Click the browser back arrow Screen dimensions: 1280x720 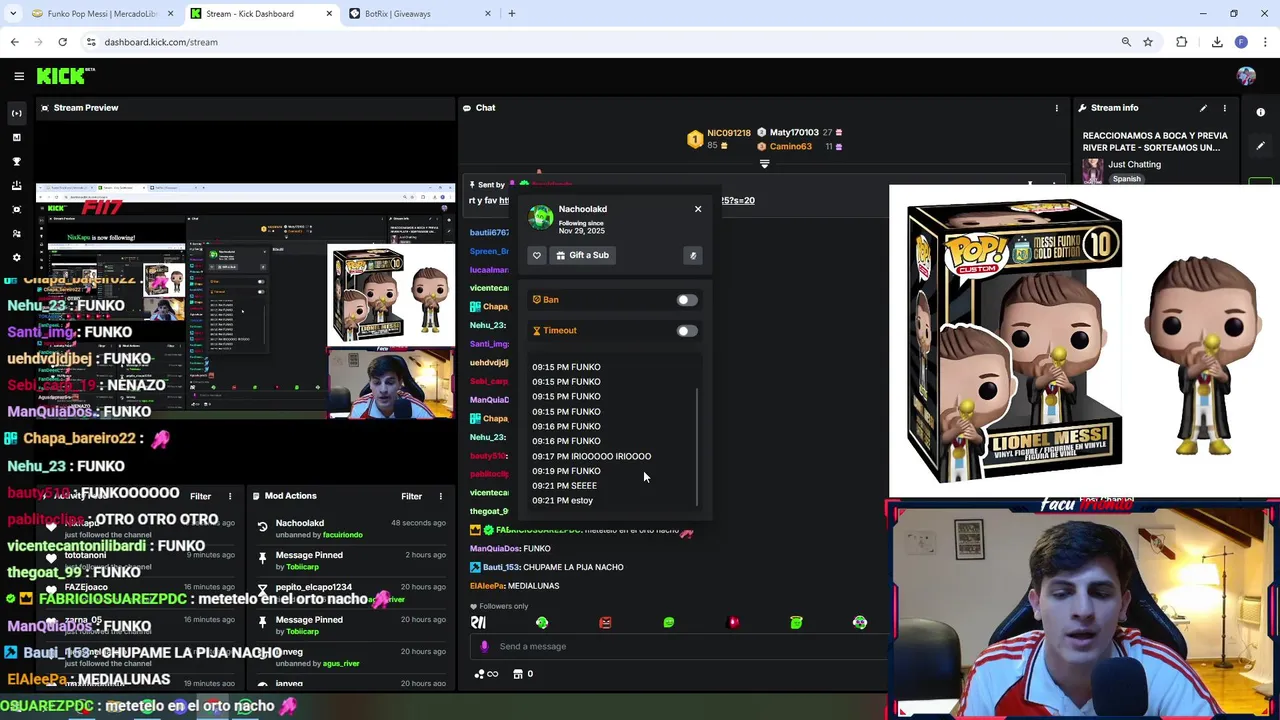tap(14, 42)
